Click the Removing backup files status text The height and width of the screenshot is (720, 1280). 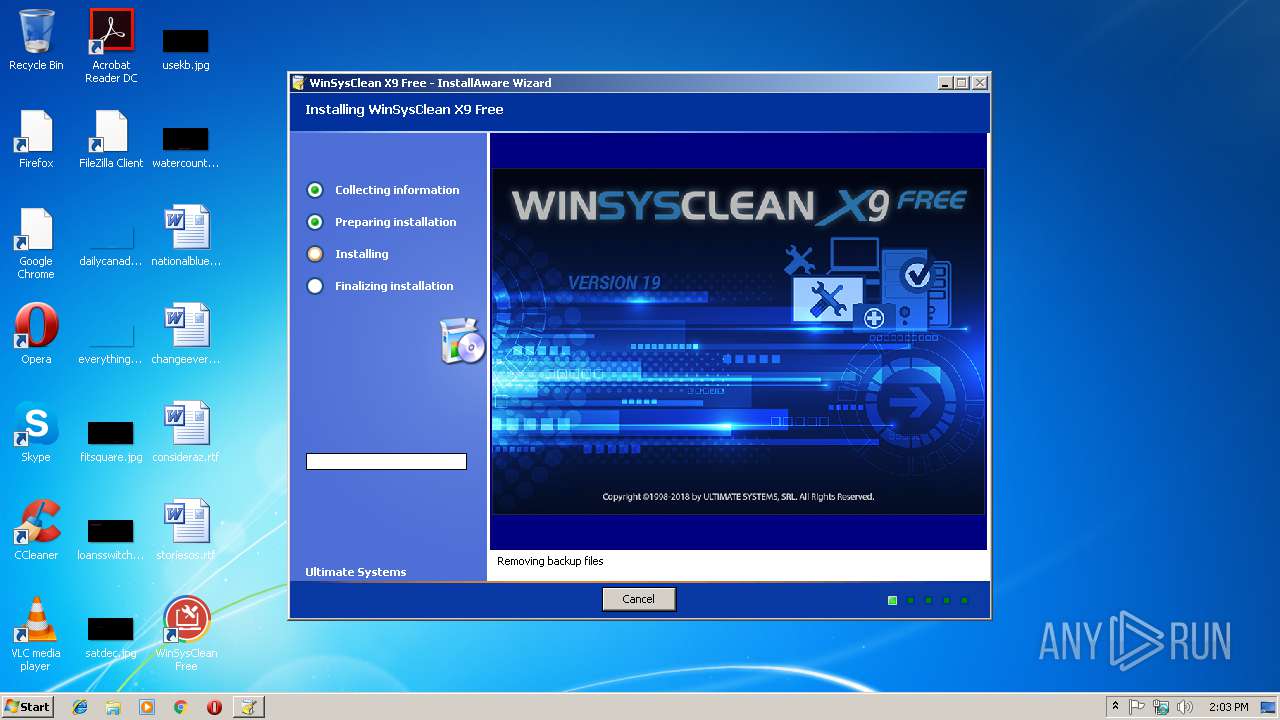click(x=550, y=561)
